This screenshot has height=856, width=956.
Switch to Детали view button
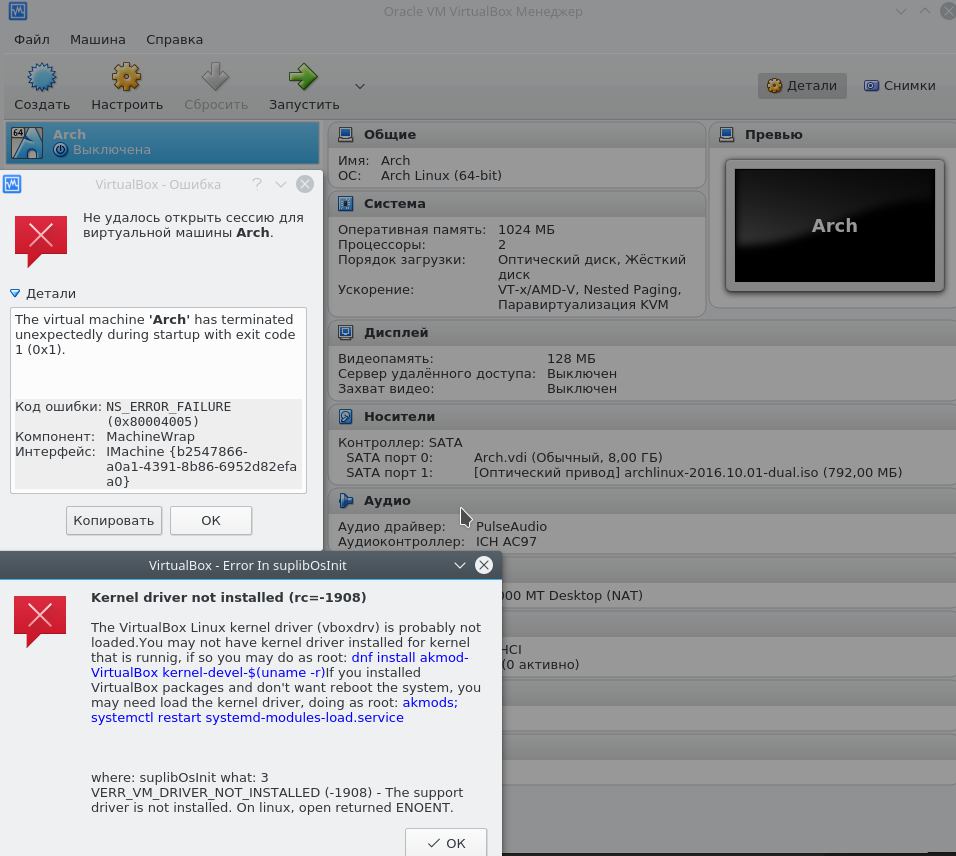[x=802, y=85]
